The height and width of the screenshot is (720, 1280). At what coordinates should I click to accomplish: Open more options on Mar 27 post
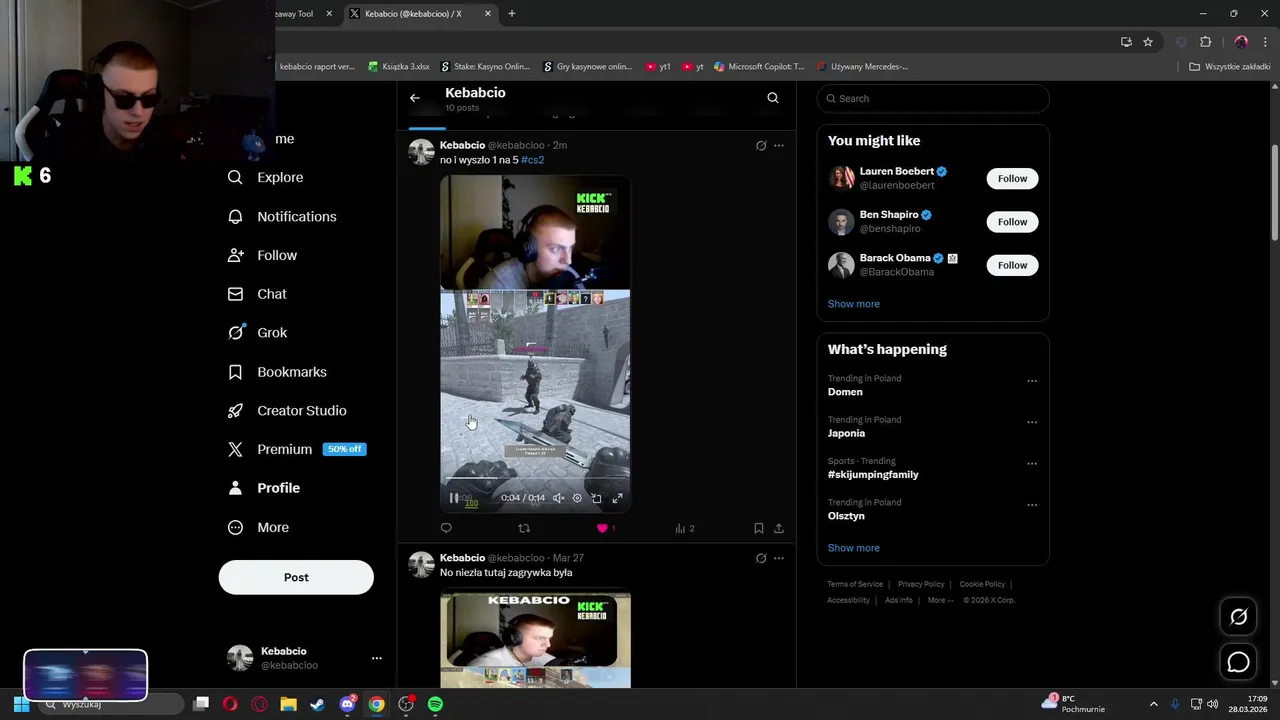[x=779, y=558]
